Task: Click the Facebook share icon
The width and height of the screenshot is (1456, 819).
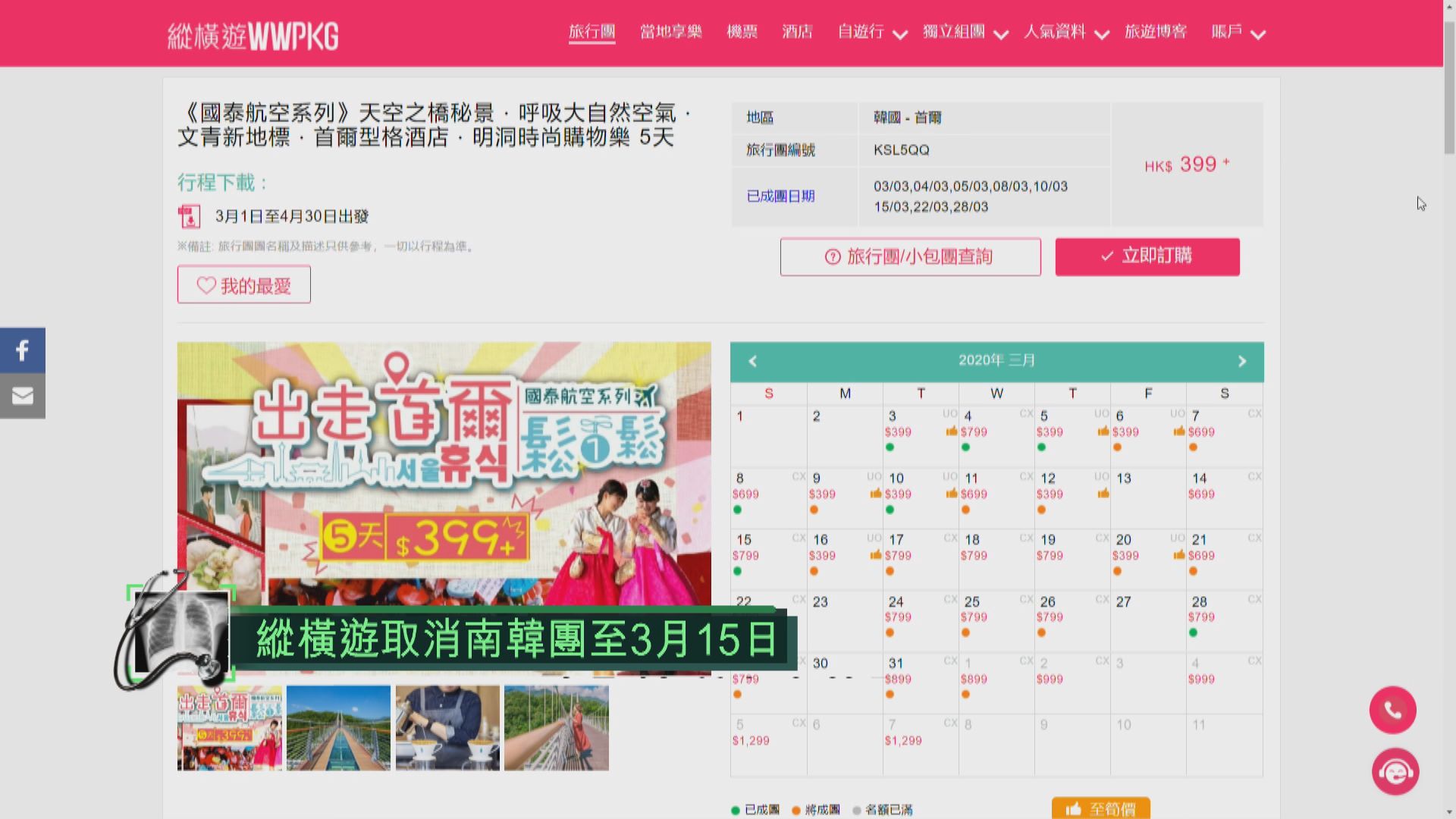Action: (22, 350)
